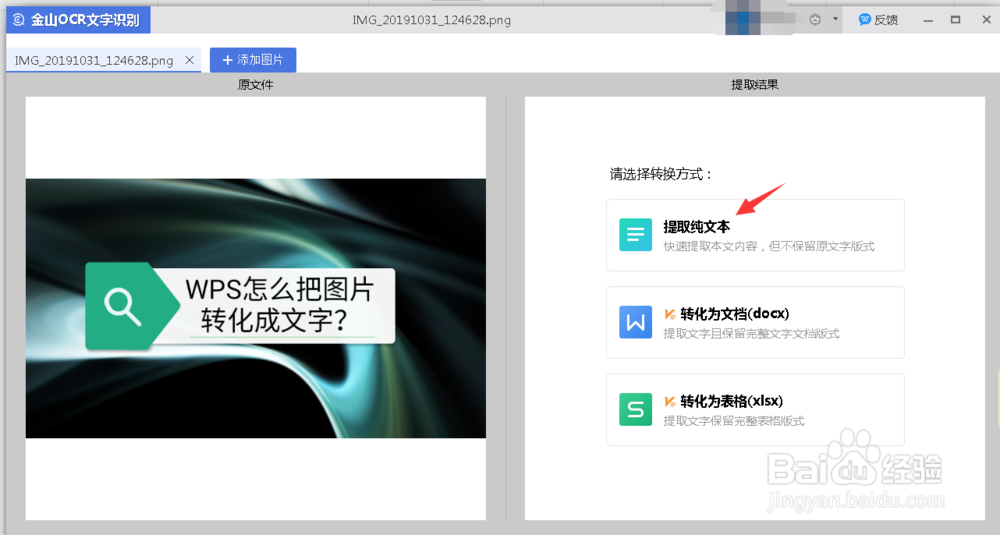Viewport: 1000px width, 535px height.
Task: Minimize the OCR window
Action: coord(928,20)
